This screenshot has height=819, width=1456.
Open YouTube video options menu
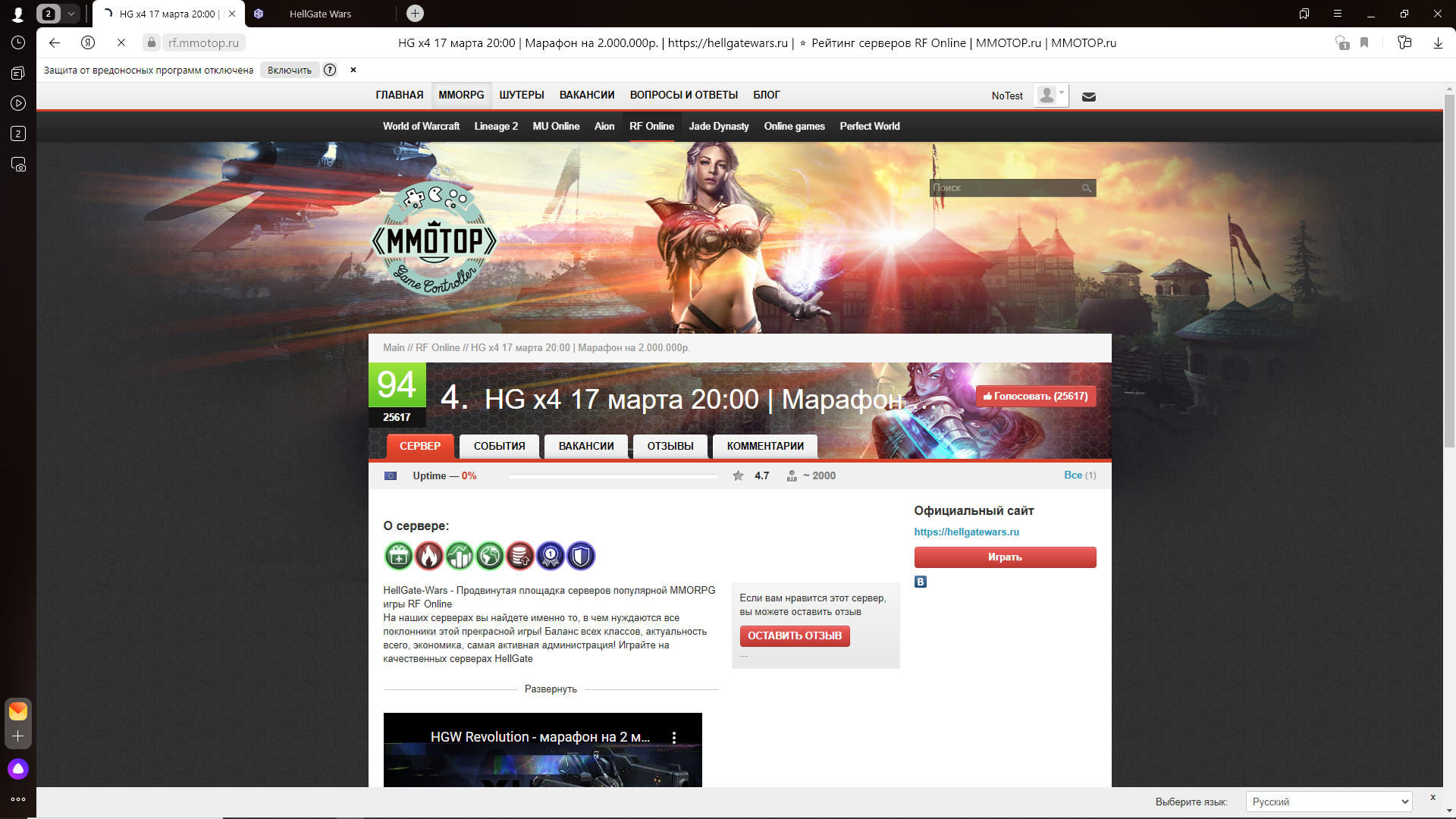[674, 737]
